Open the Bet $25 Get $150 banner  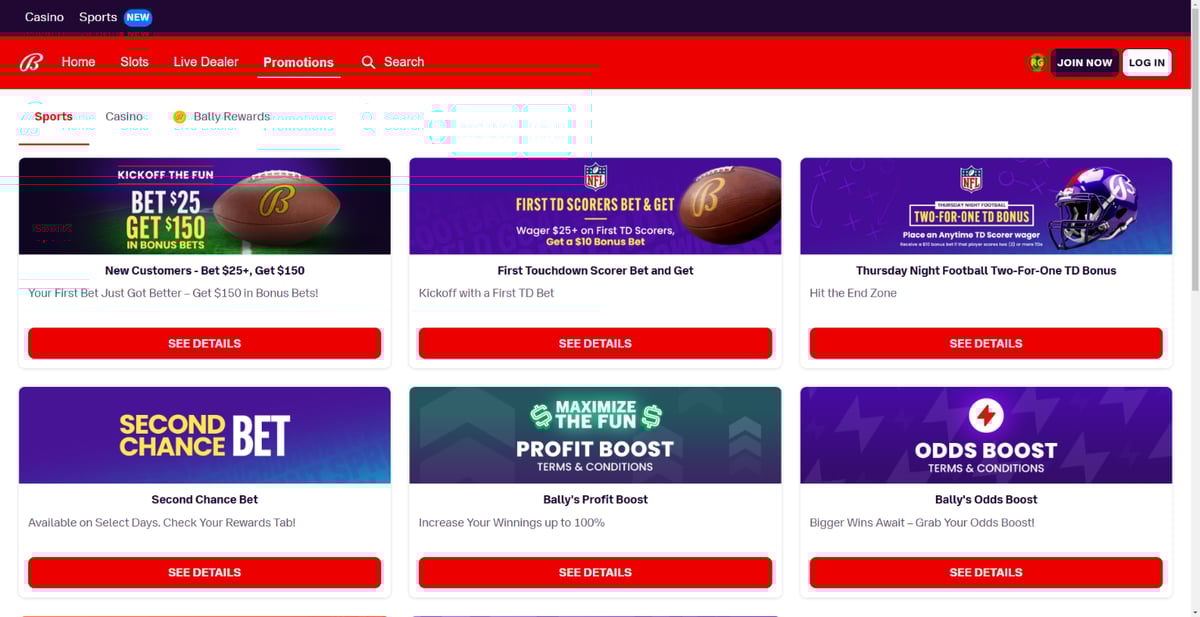tap(205, 206)
